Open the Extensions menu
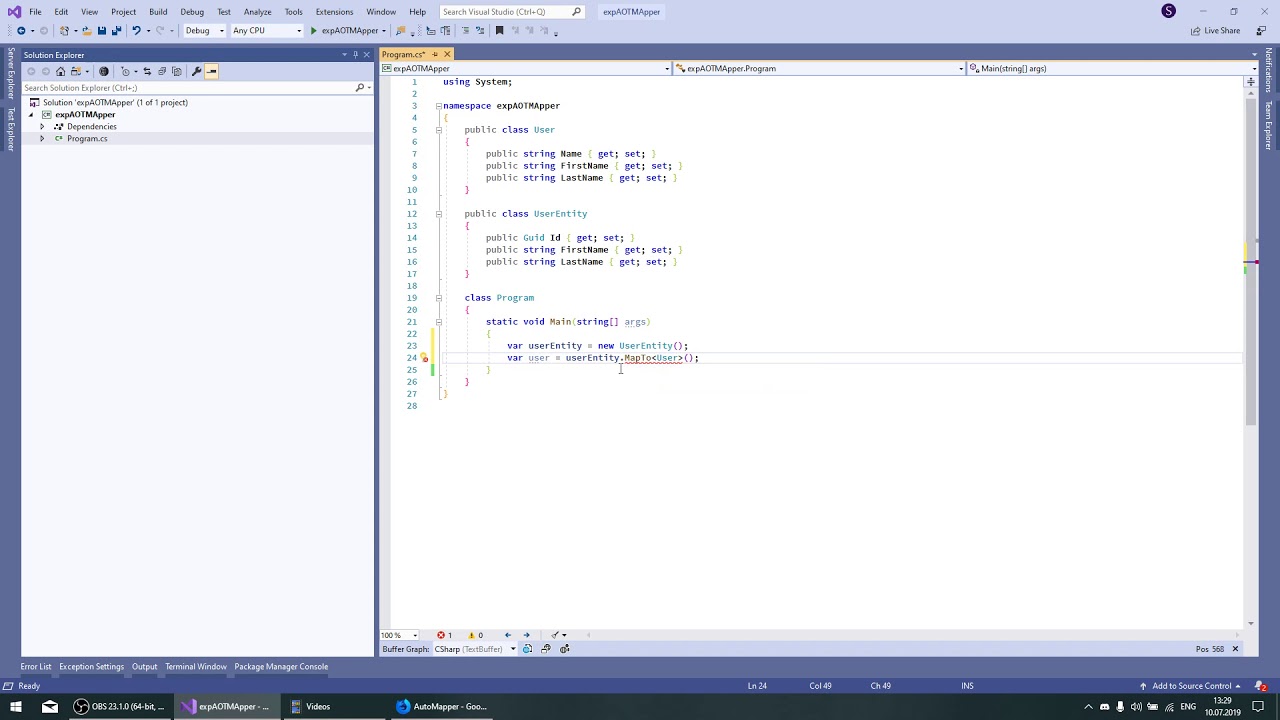The image size is (1280, 720). pyautogui.click(x=334, y=12)
